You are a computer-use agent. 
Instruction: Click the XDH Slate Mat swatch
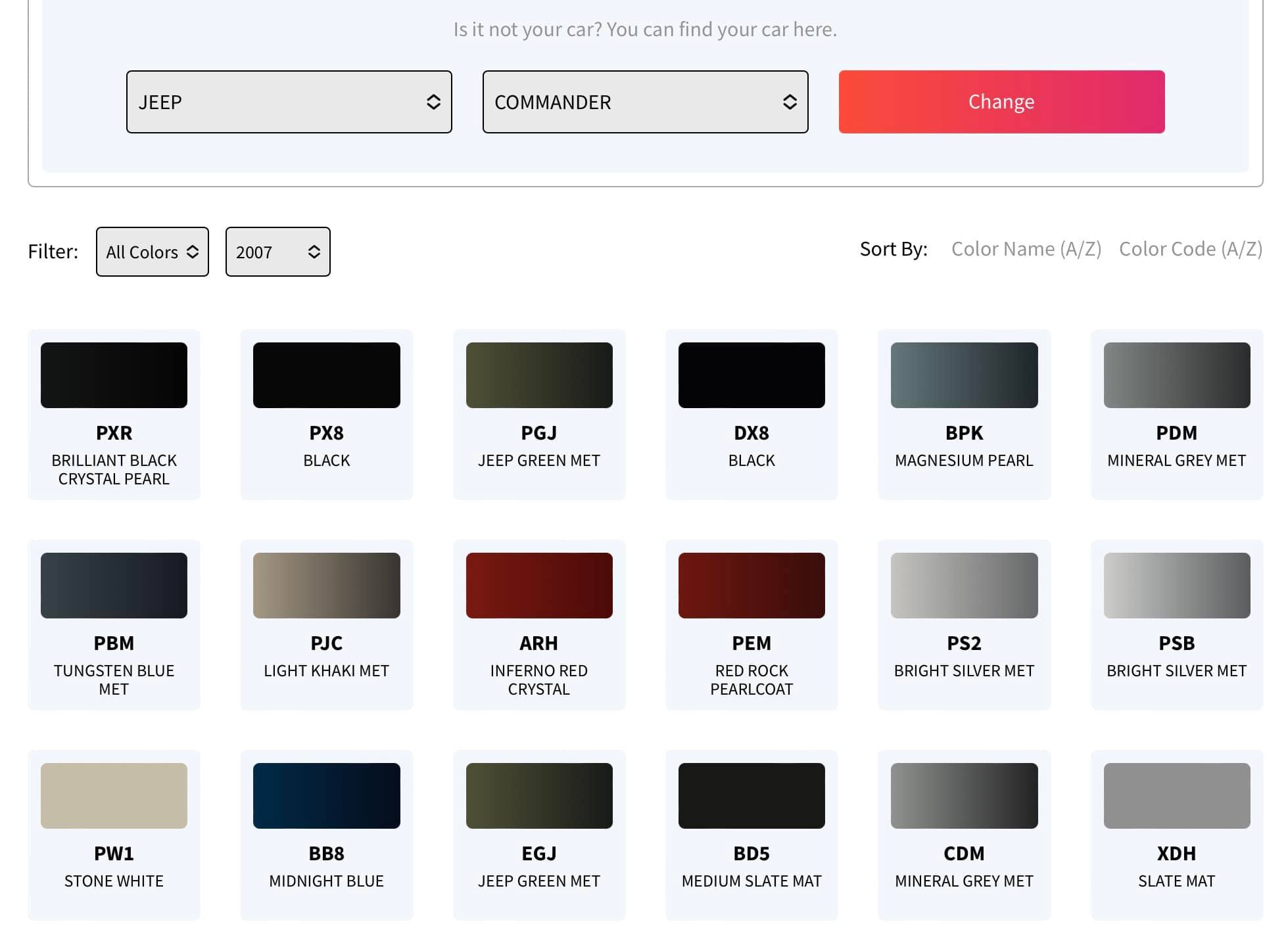pos(1177,796)
